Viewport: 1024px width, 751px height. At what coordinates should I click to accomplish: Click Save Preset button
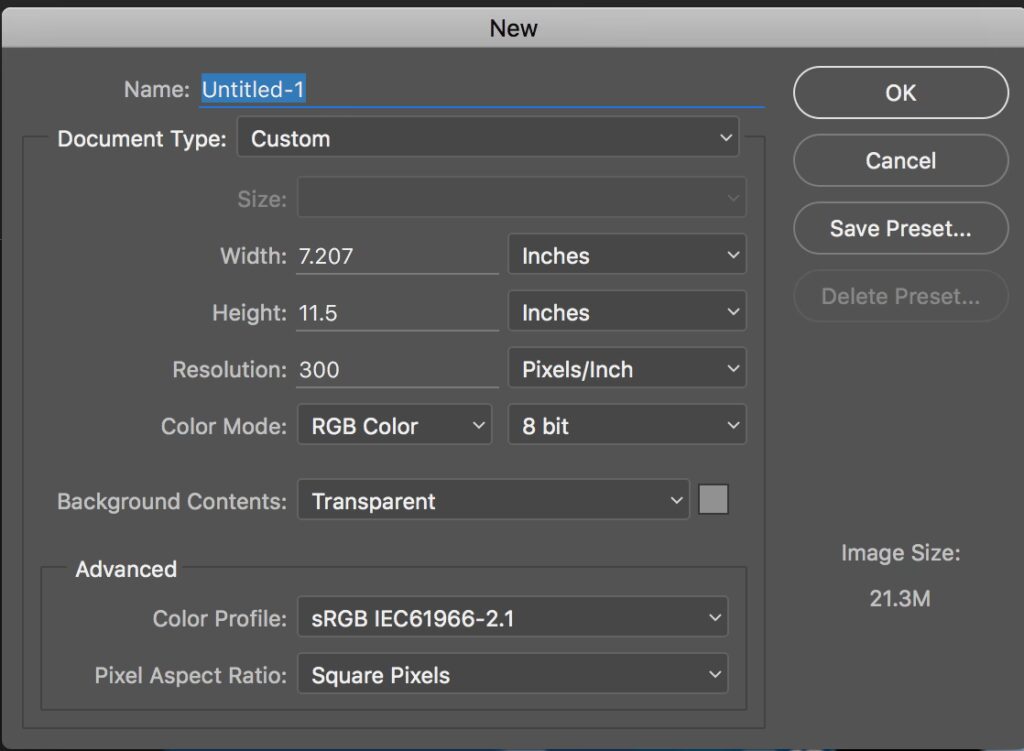pos(900,229)
